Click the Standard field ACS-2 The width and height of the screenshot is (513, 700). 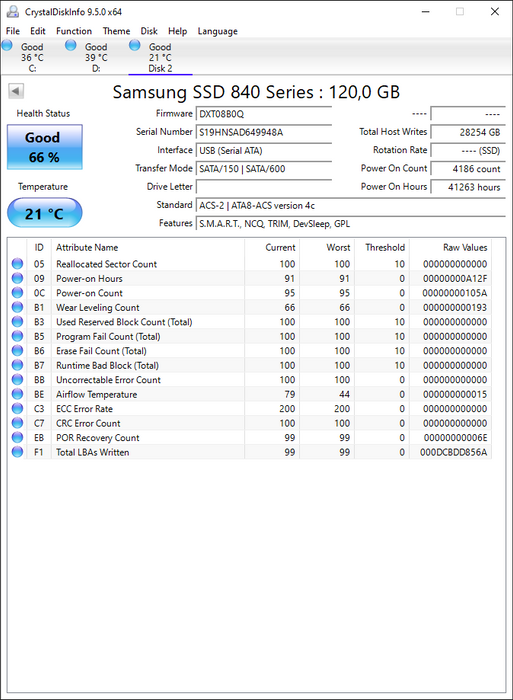pos(350,206)
